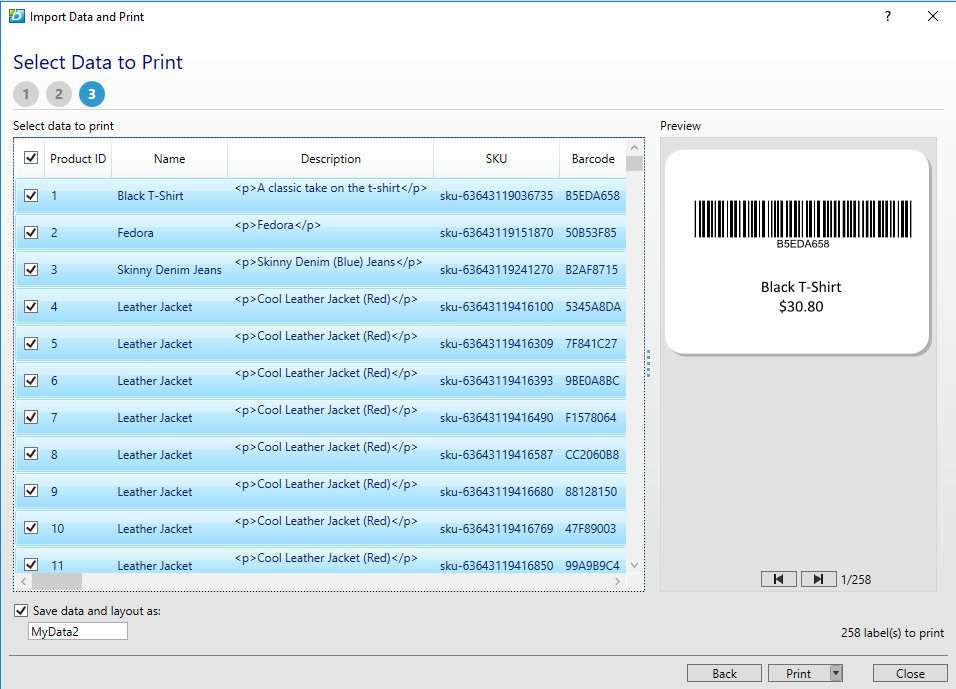The height and width of the screenshot is (689, 956).
Task: Click SKU sku-63643119151870
Action: pos(496,233)
